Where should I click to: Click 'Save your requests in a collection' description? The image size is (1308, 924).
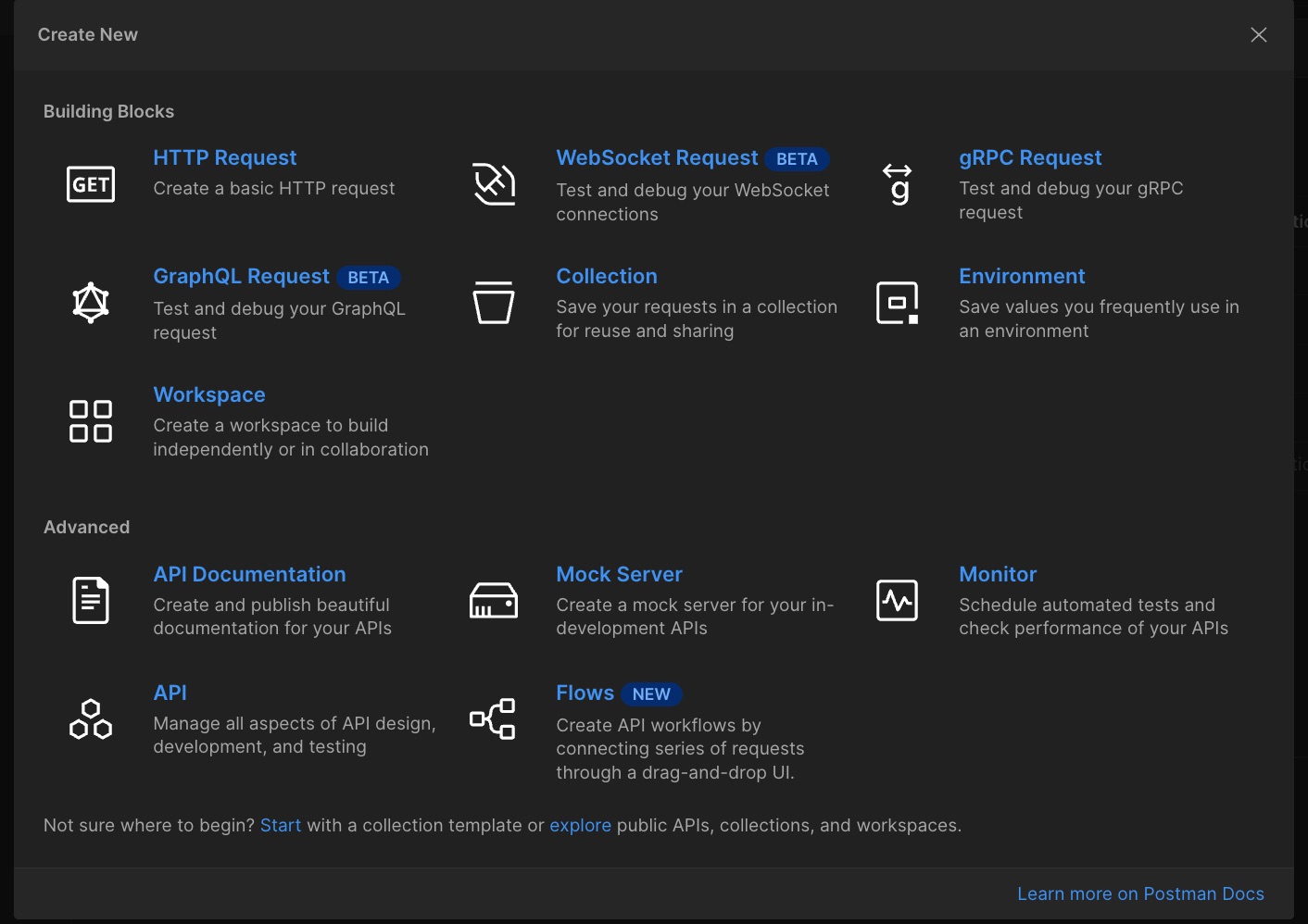point(697,318)
